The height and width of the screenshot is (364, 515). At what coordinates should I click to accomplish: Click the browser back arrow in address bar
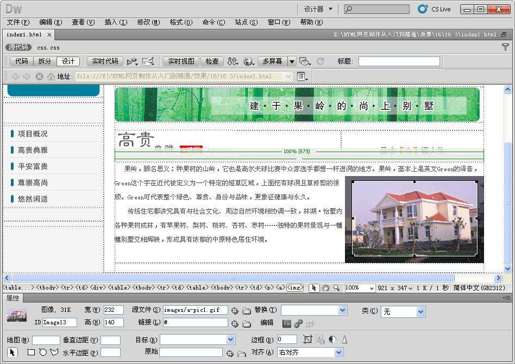pyautogui.click(x=15, y=76)
